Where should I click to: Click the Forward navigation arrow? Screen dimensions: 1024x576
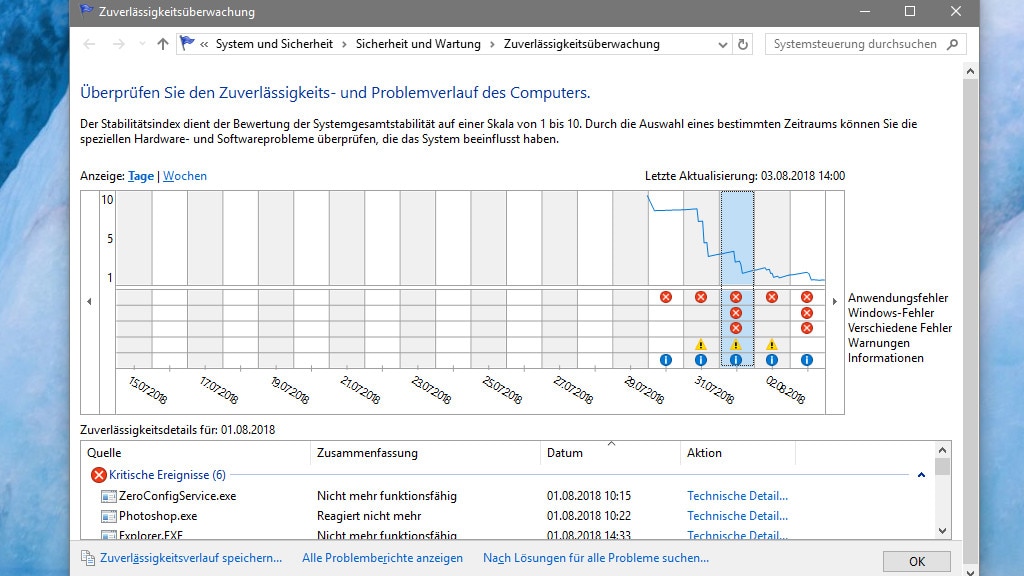coord(118,44)
